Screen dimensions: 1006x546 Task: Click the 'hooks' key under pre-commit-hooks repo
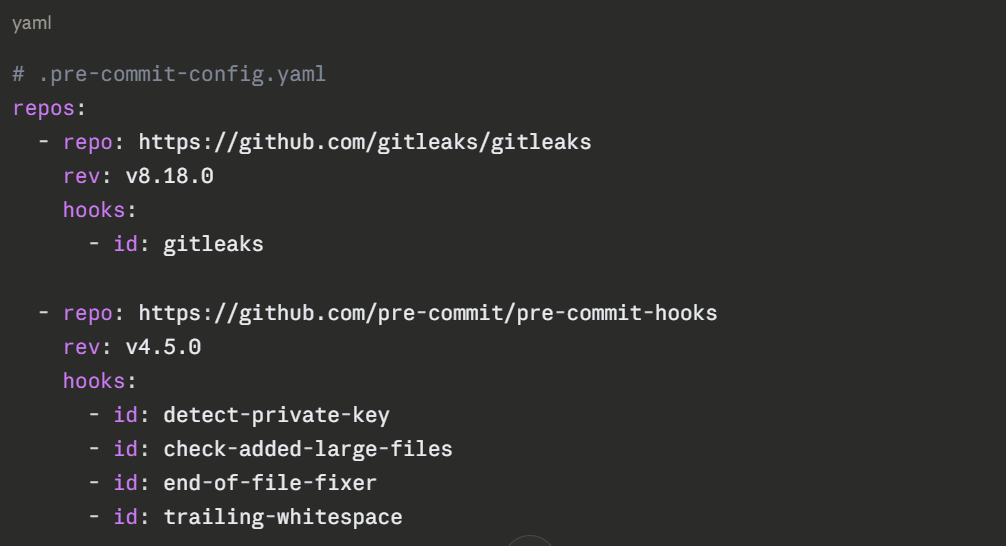tap(94, 381)
